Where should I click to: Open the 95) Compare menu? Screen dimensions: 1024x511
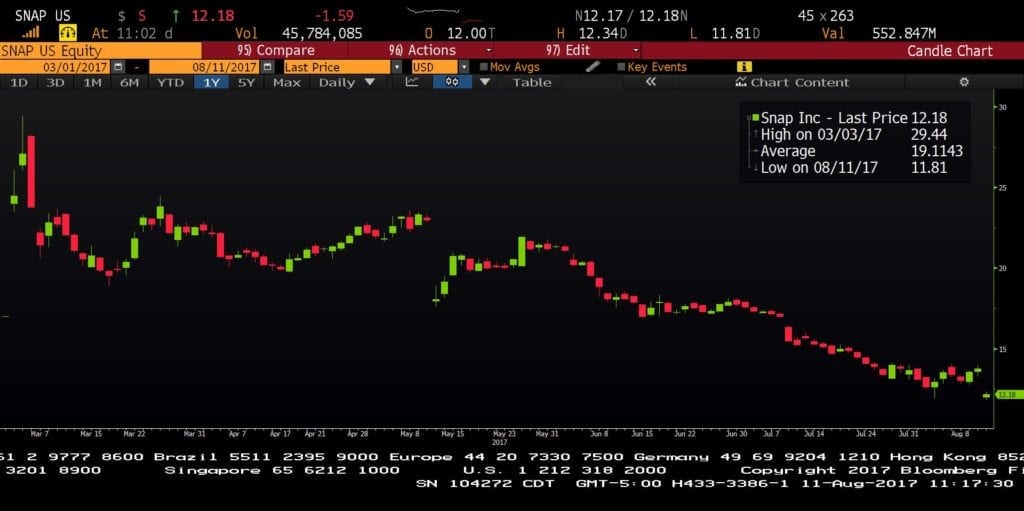(274, 50)
